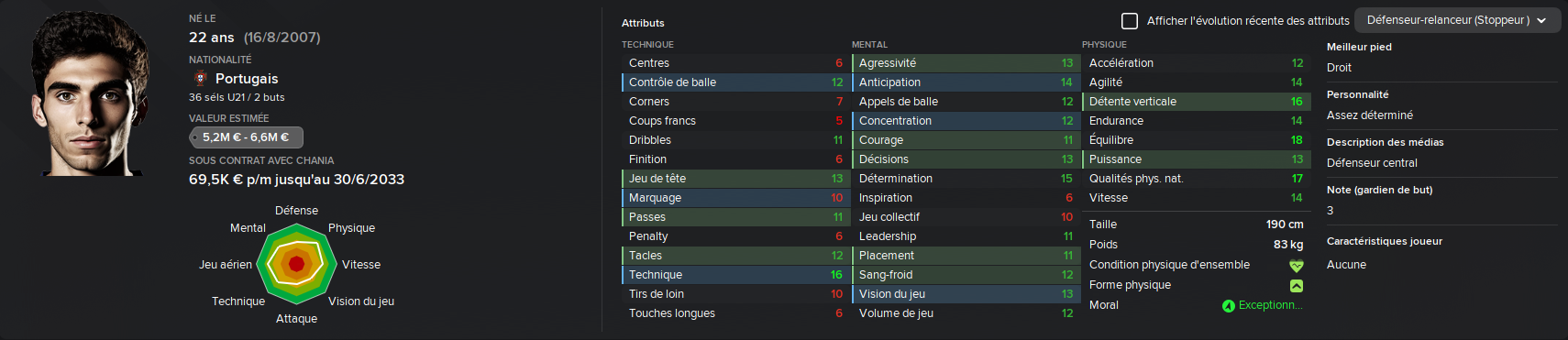1568x340 pixels.
Task: Open the Défenseur-relanceur (Stoppeur) role dropdown
Action: pyautogui.click(x=1457, y=20)
